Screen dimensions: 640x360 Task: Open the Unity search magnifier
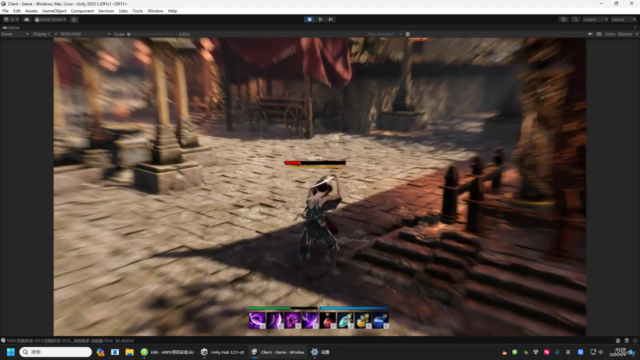pos(575,19)
